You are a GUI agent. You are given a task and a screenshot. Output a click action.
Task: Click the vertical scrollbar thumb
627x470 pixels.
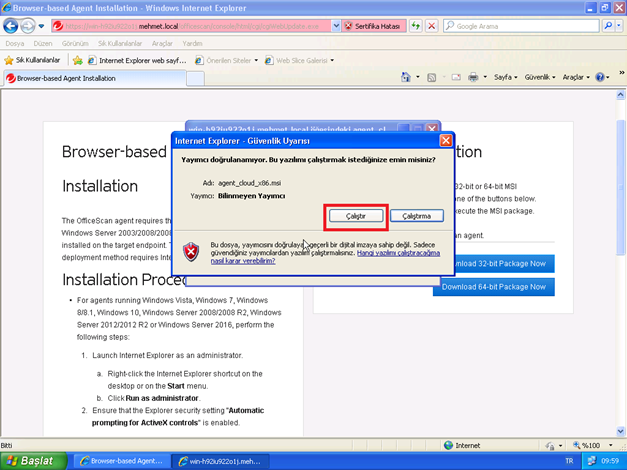coord(621,187)
